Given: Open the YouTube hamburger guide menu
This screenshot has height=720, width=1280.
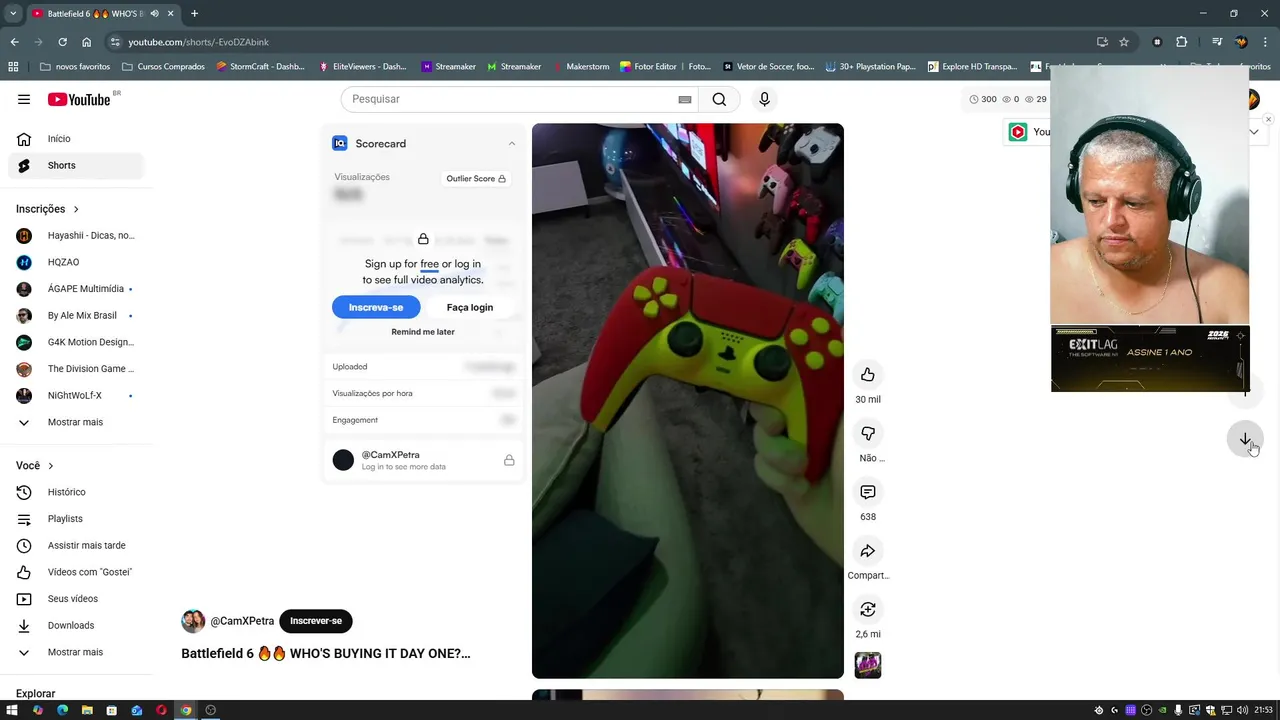Looking at the screenshot, I should (24, 99).
